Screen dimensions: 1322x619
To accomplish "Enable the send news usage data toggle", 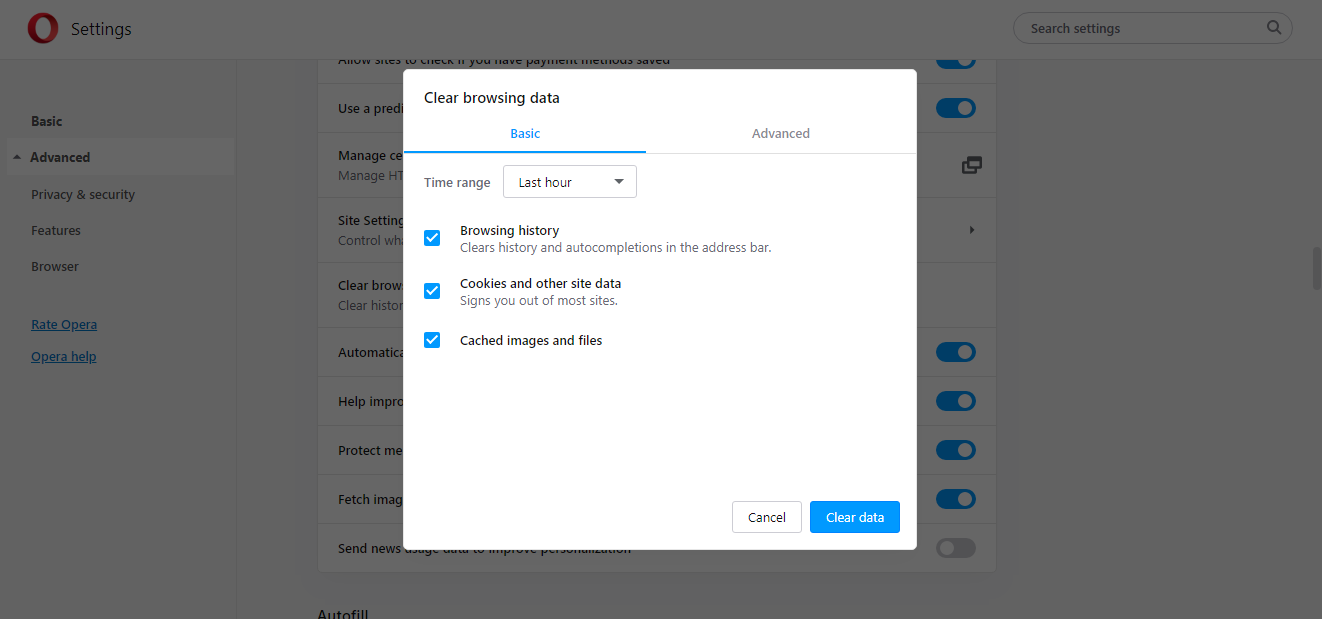I will click(x=955, y=548).
